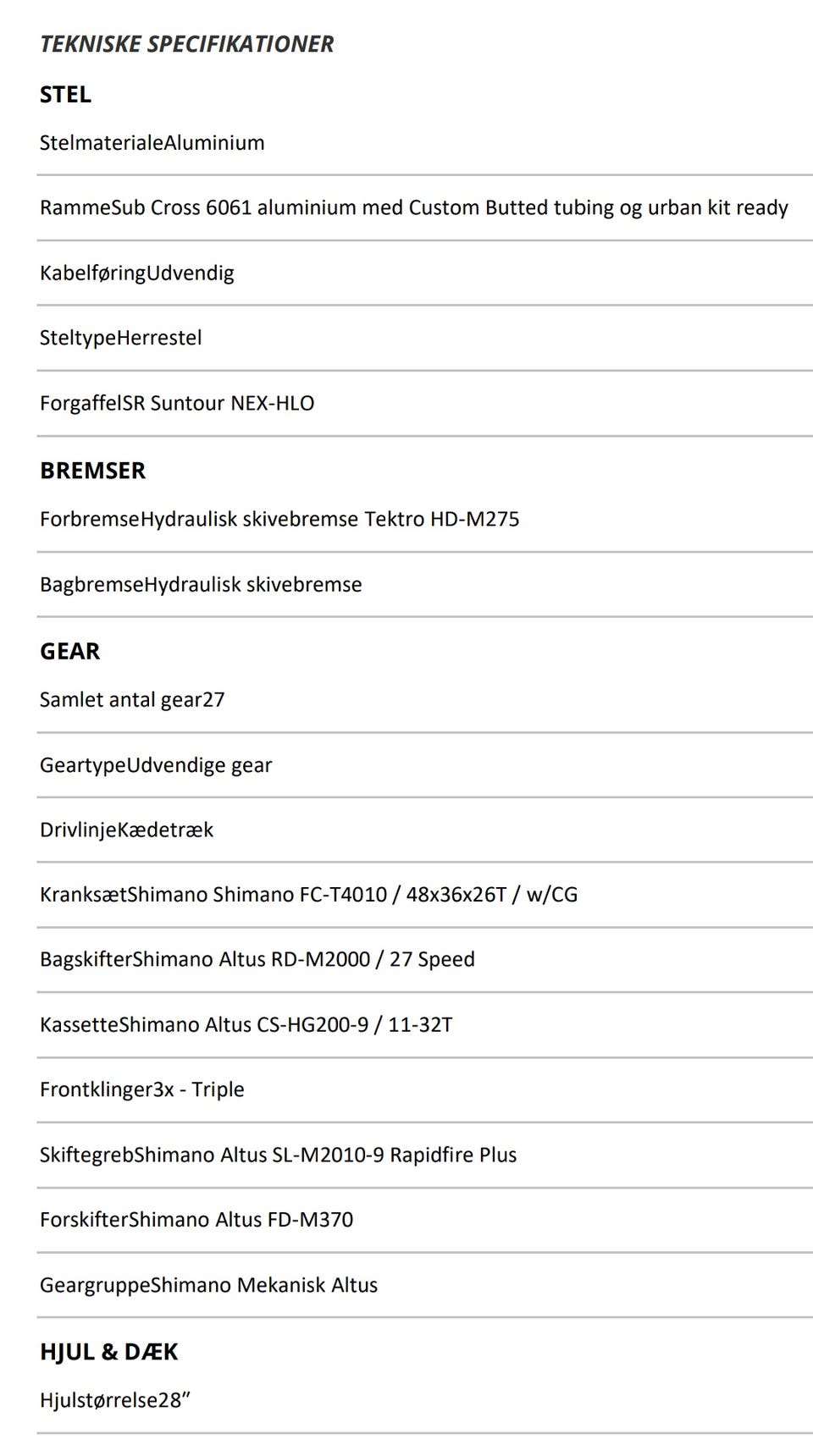Click the Forgaffel SR Suntour NEX-HLO row

177,403
